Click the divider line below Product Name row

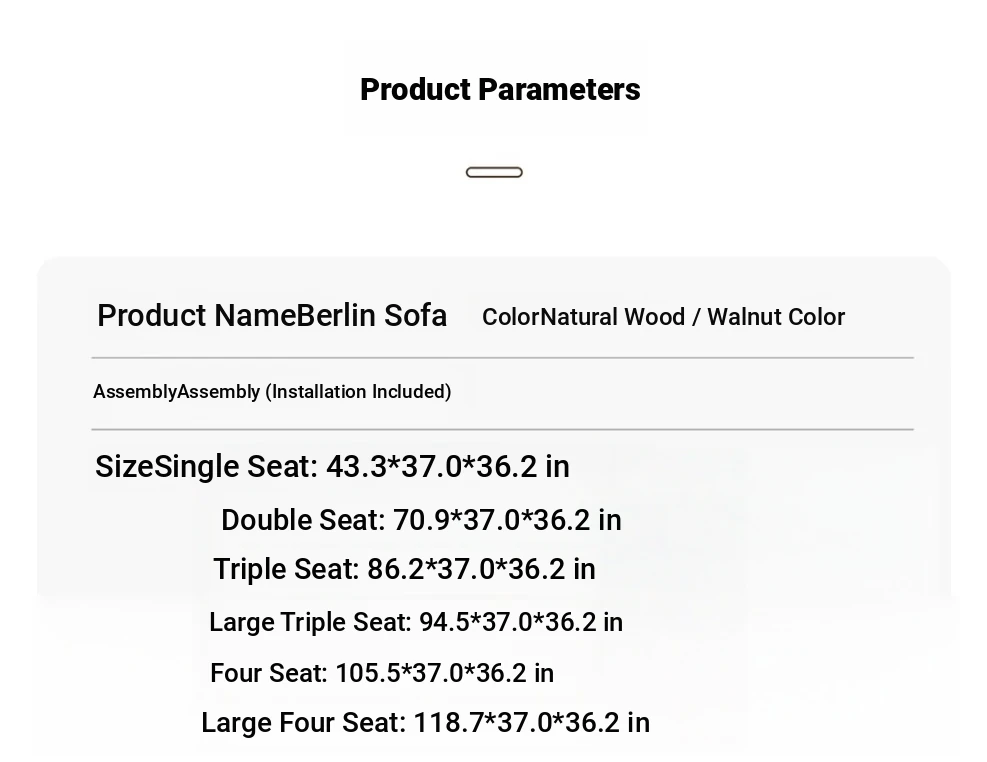click(502, 357)
